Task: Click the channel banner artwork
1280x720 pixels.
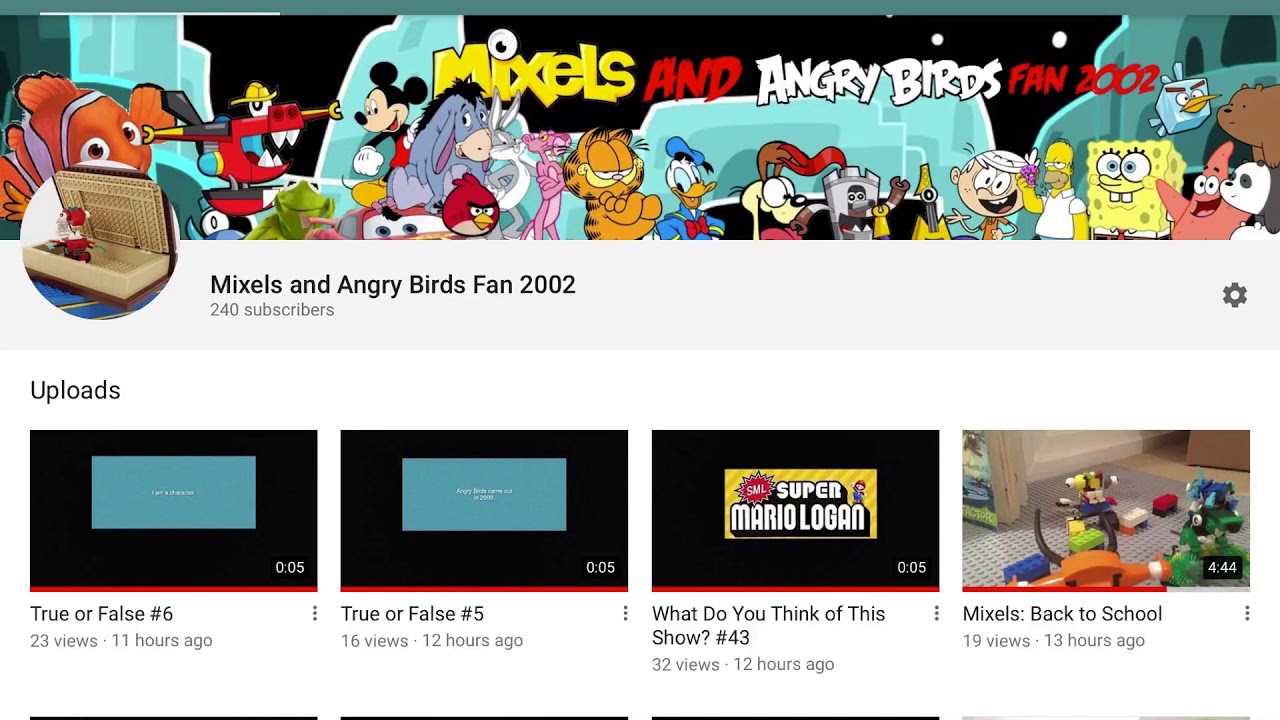Action: coord(640,128)
